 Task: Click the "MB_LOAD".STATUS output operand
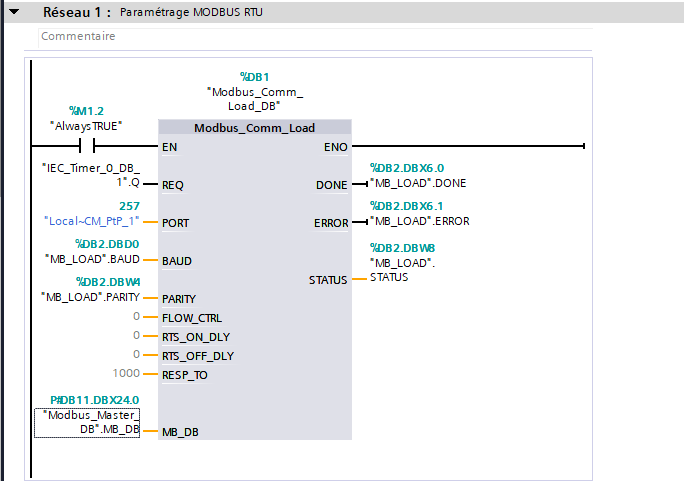click(x=404, y=268)
